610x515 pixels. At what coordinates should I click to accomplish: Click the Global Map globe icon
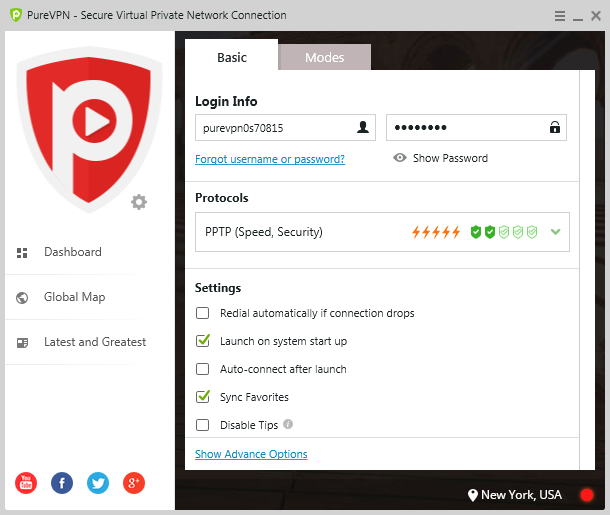22,298
